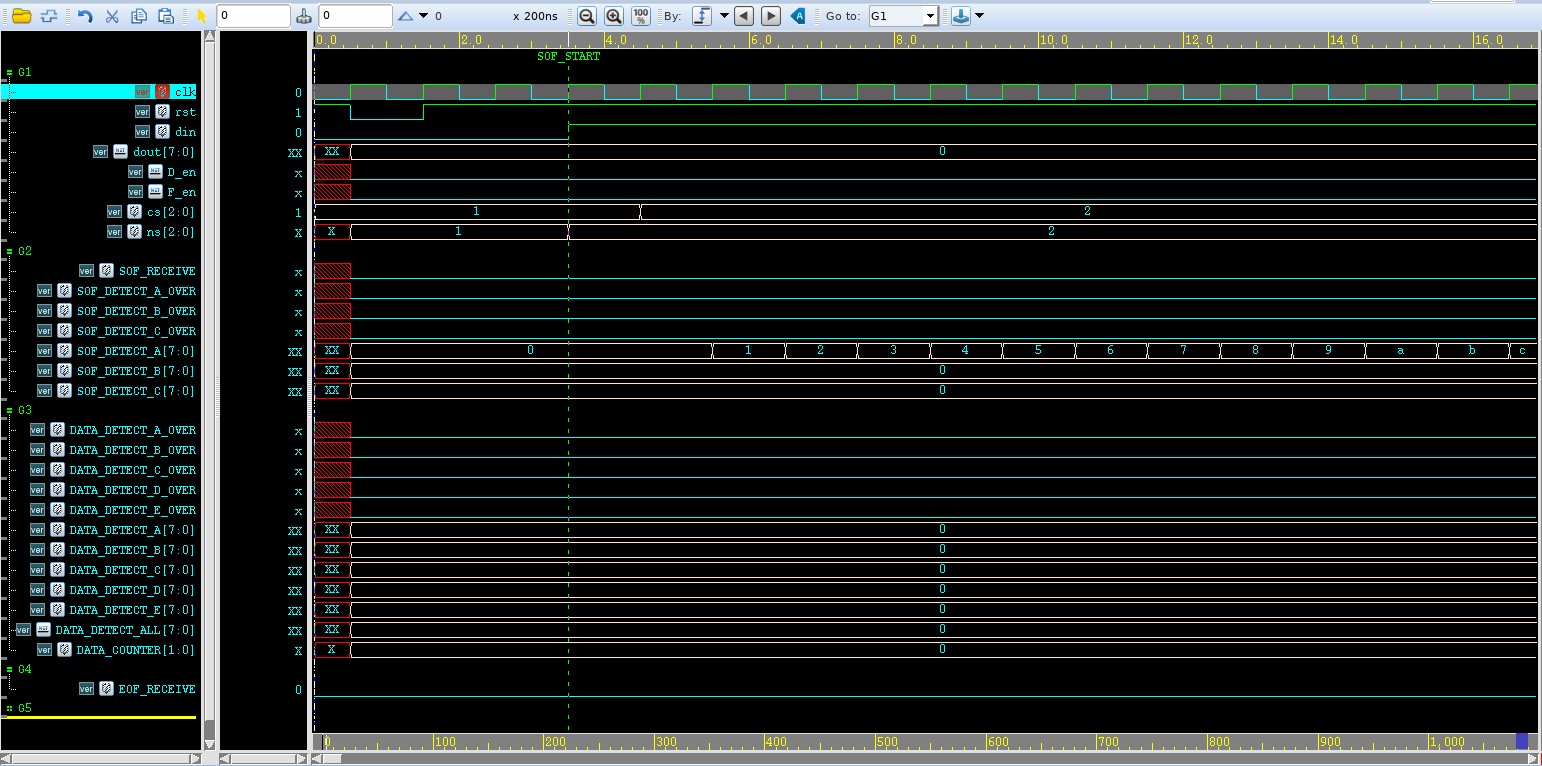The width and height of the screenshot is (1542, 766).
Task: Select DATA_DETECT_D_OVER signal
Action: point(133,490)
